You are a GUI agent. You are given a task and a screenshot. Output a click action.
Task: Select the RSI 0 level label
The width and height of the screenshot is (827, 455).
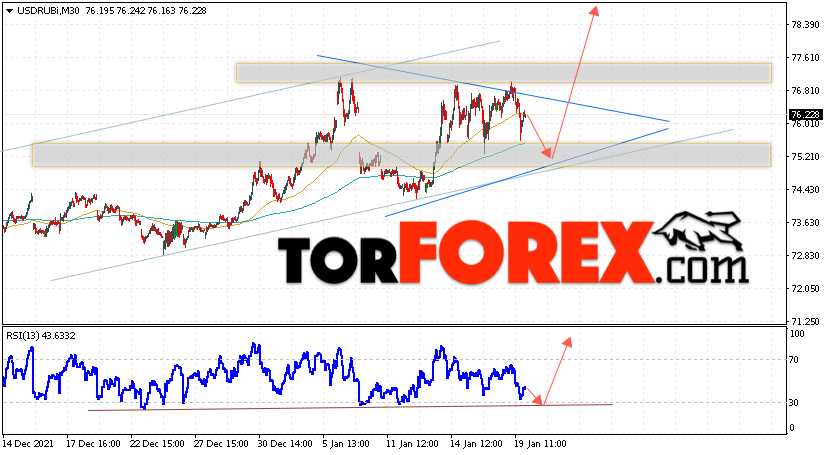point(791,428)
